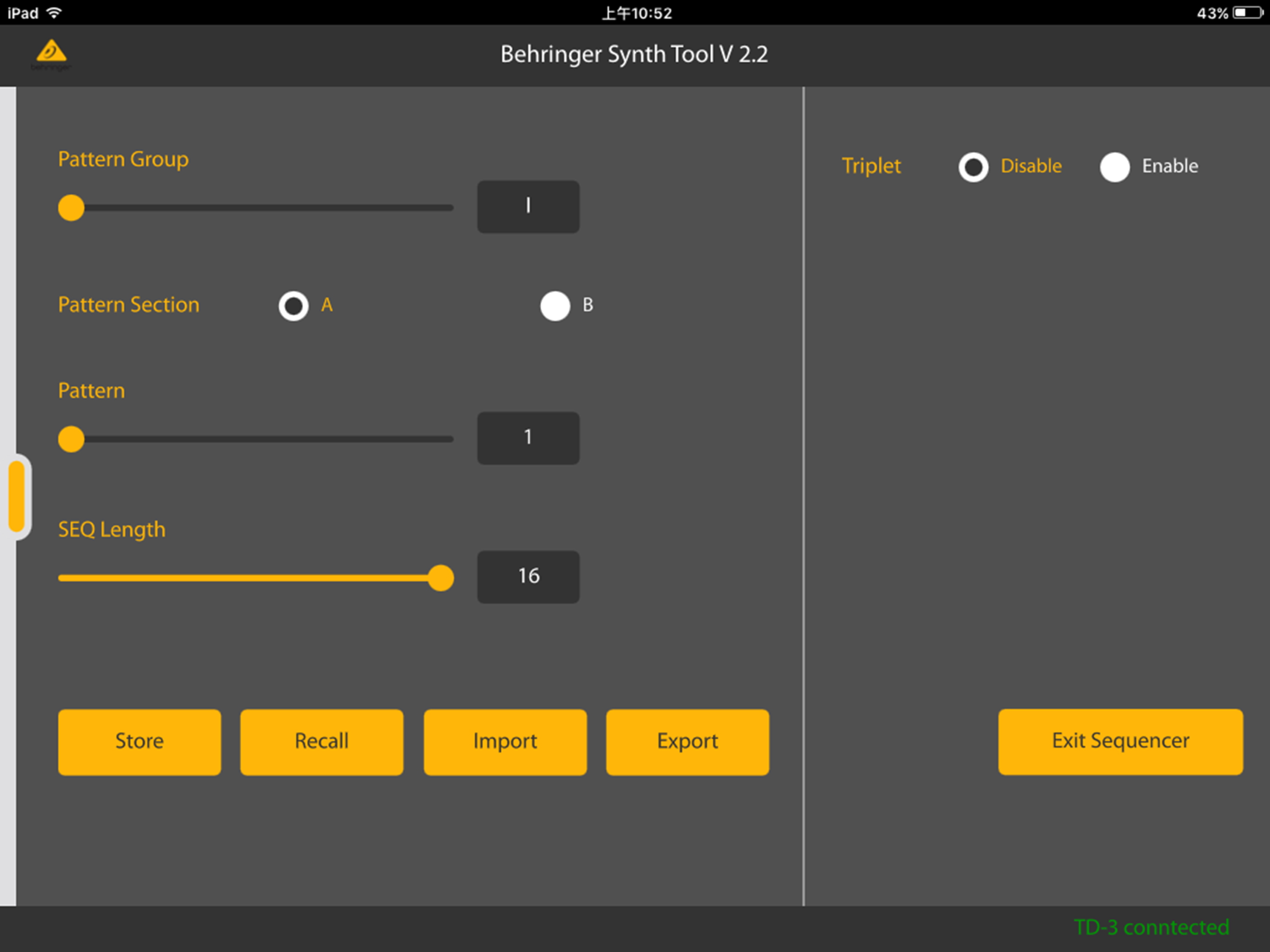Click the Pattern slider handle
Screen dimensions: 1270x952
(71, 439)
